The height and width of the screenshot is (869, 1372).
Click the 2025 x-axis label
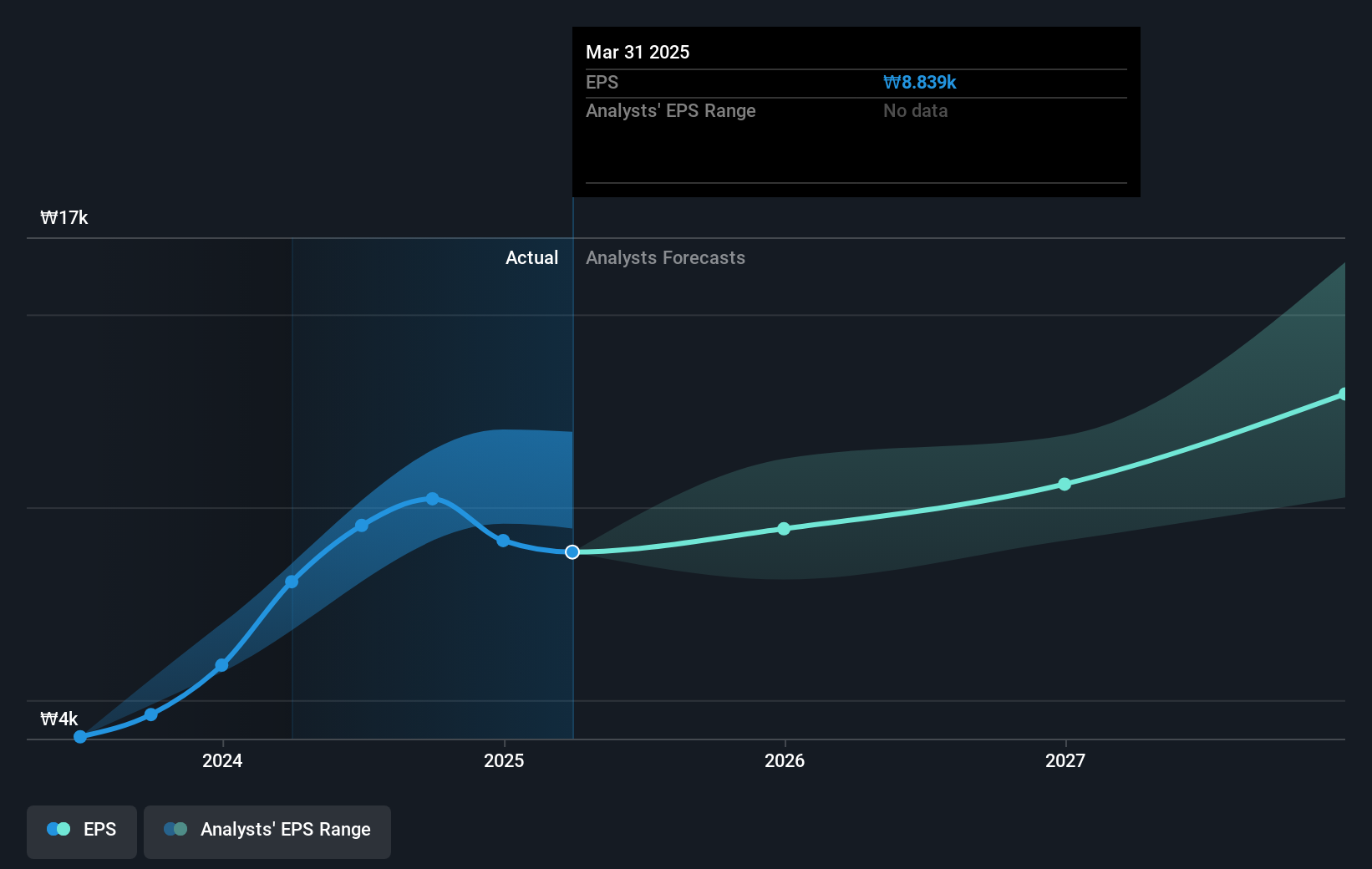click(x=504, y=760)
